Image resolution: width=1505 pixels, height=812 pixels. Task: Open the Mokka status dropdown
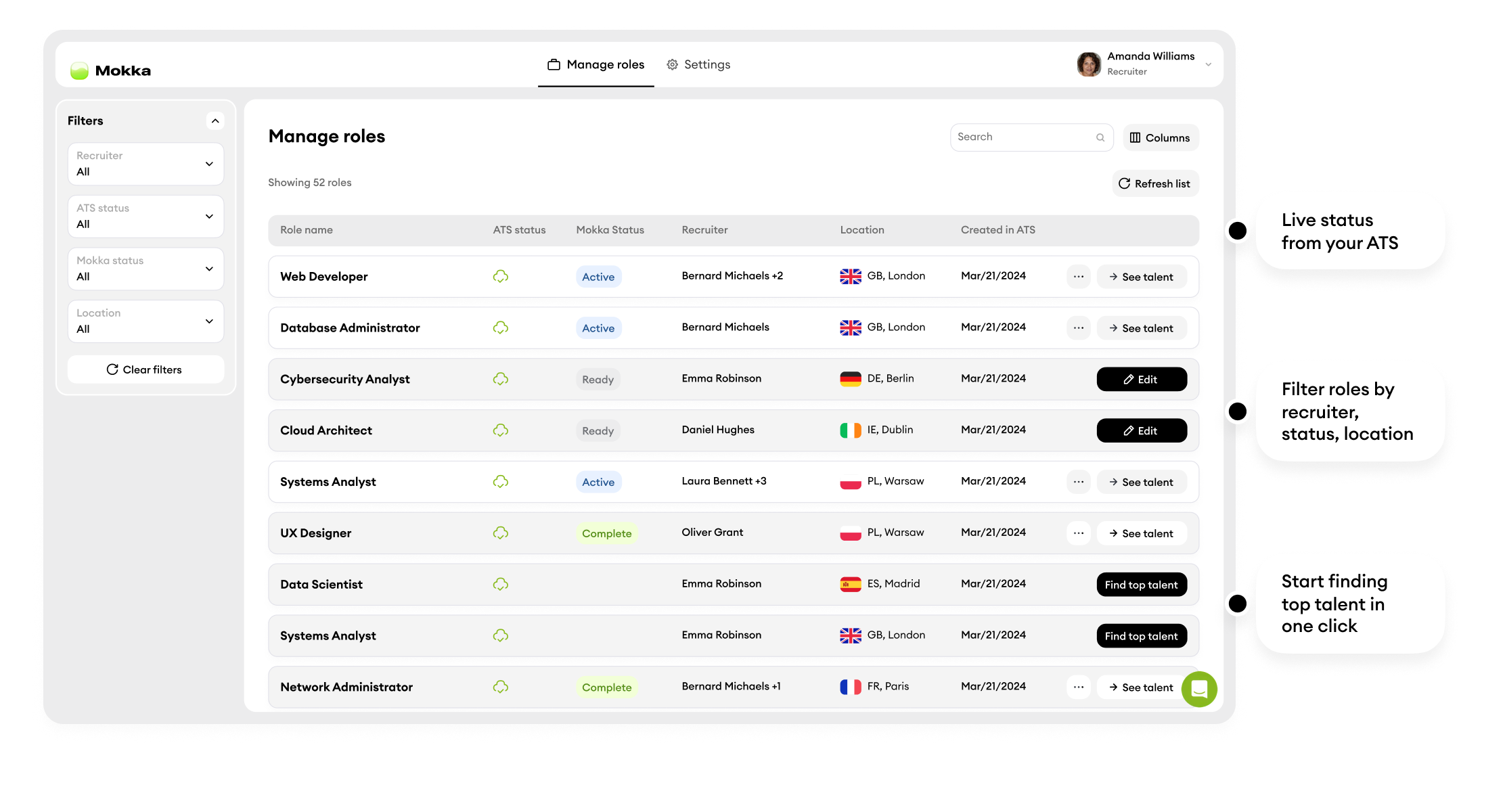coord(145,268)
